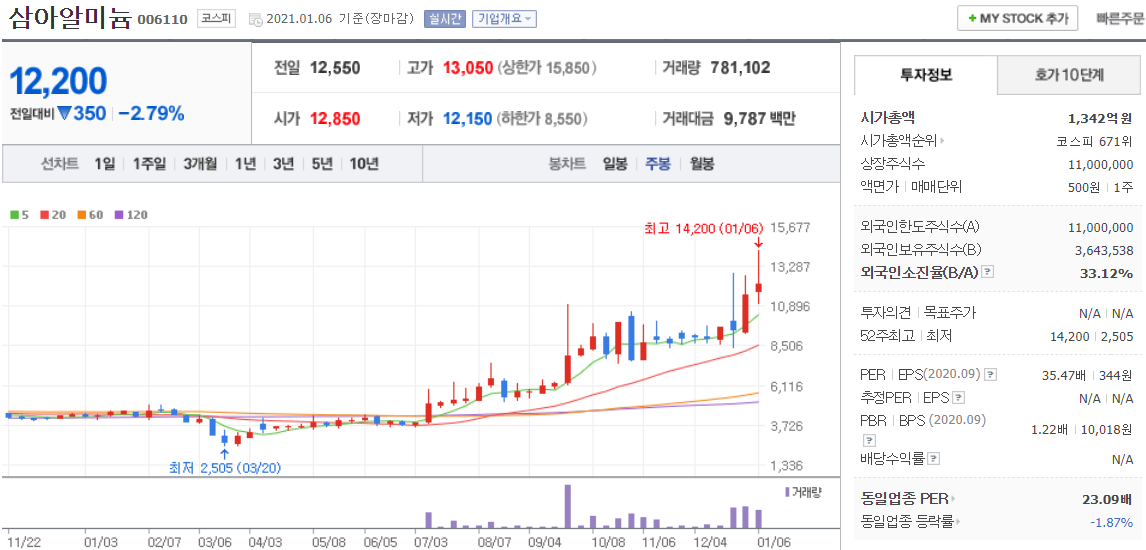
Task: Select the 3개월 line chart period
Action: click(x=200, y=164)
